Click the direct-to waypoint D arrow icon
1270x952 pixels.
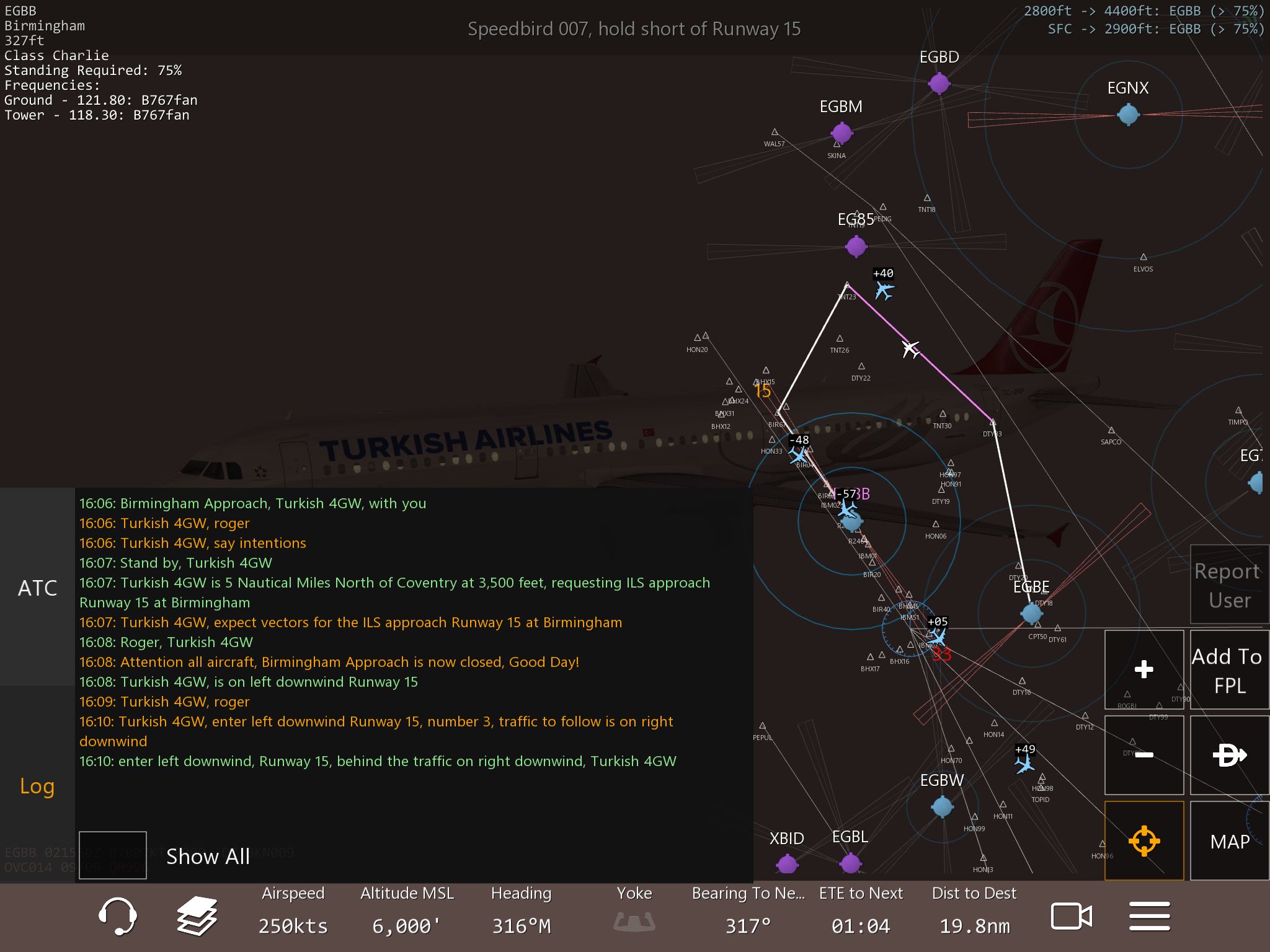coord(1229,755)
